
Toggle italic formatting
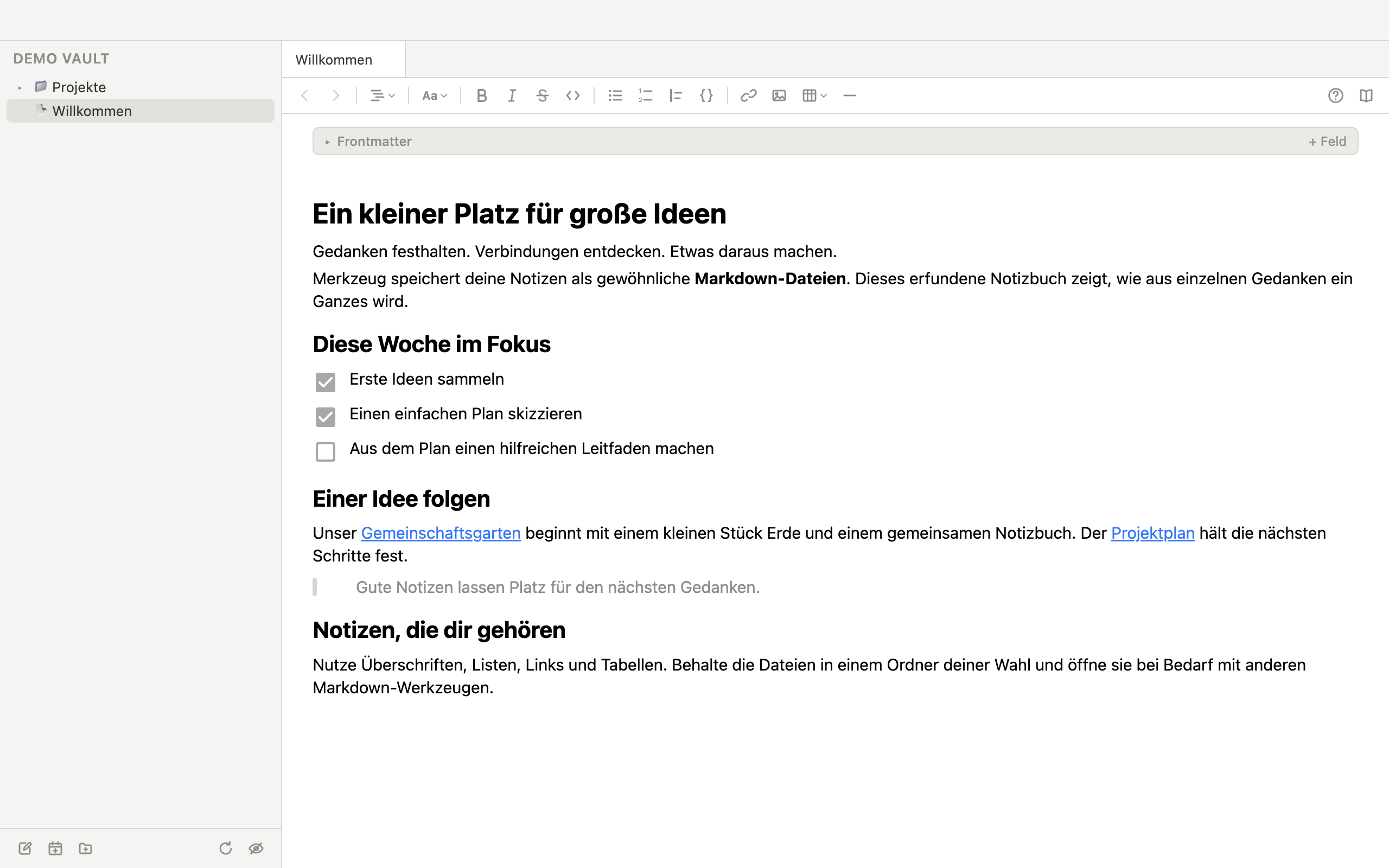pos(512,95)
